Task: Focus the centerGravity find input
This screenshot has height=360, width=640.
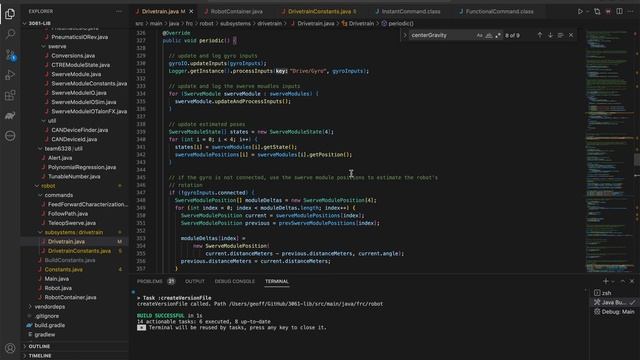Action: (x=441, y=36)
